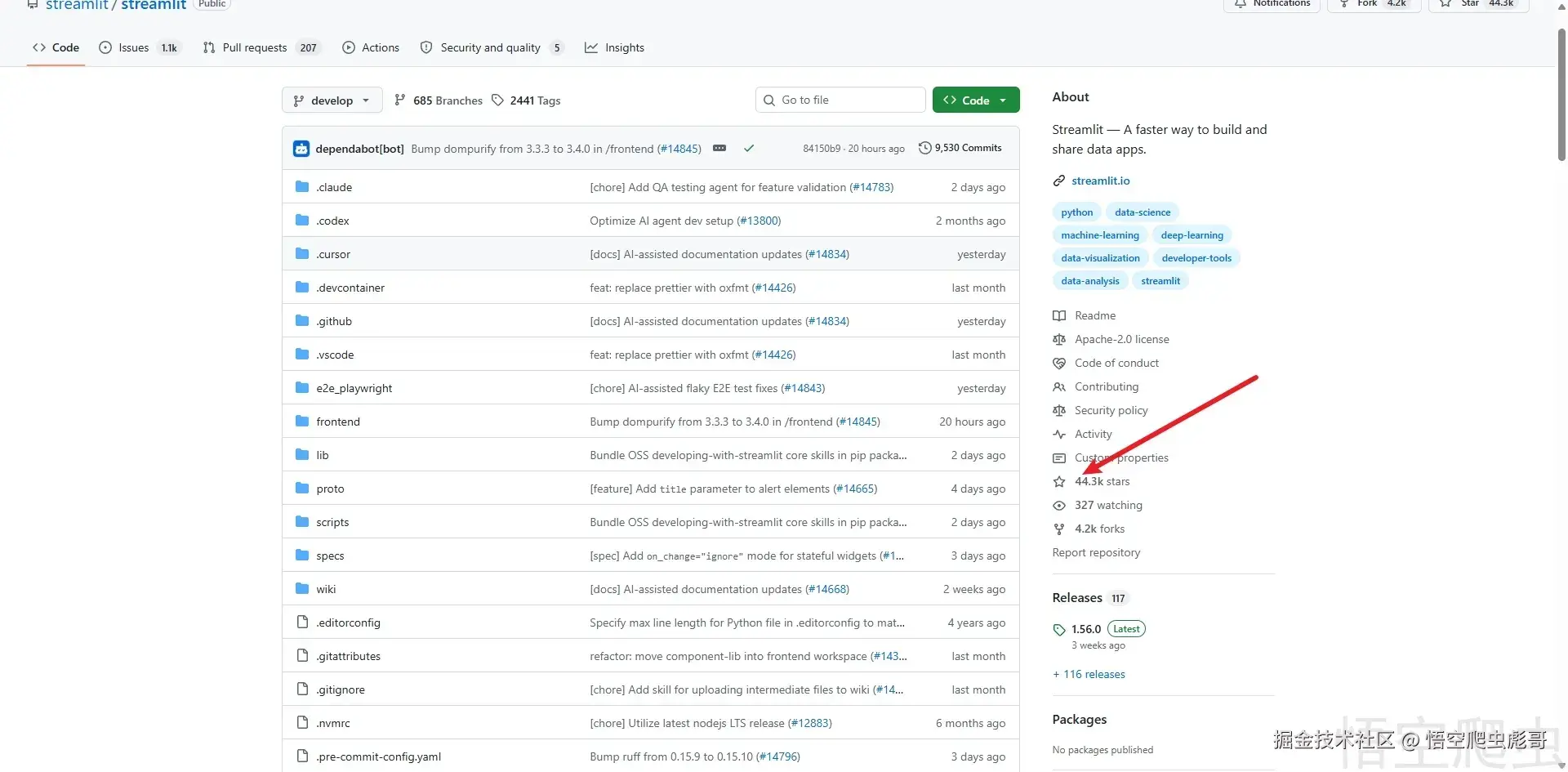Click the folder icon beside proto
1568x772 pixels.
tap(302, 489)
